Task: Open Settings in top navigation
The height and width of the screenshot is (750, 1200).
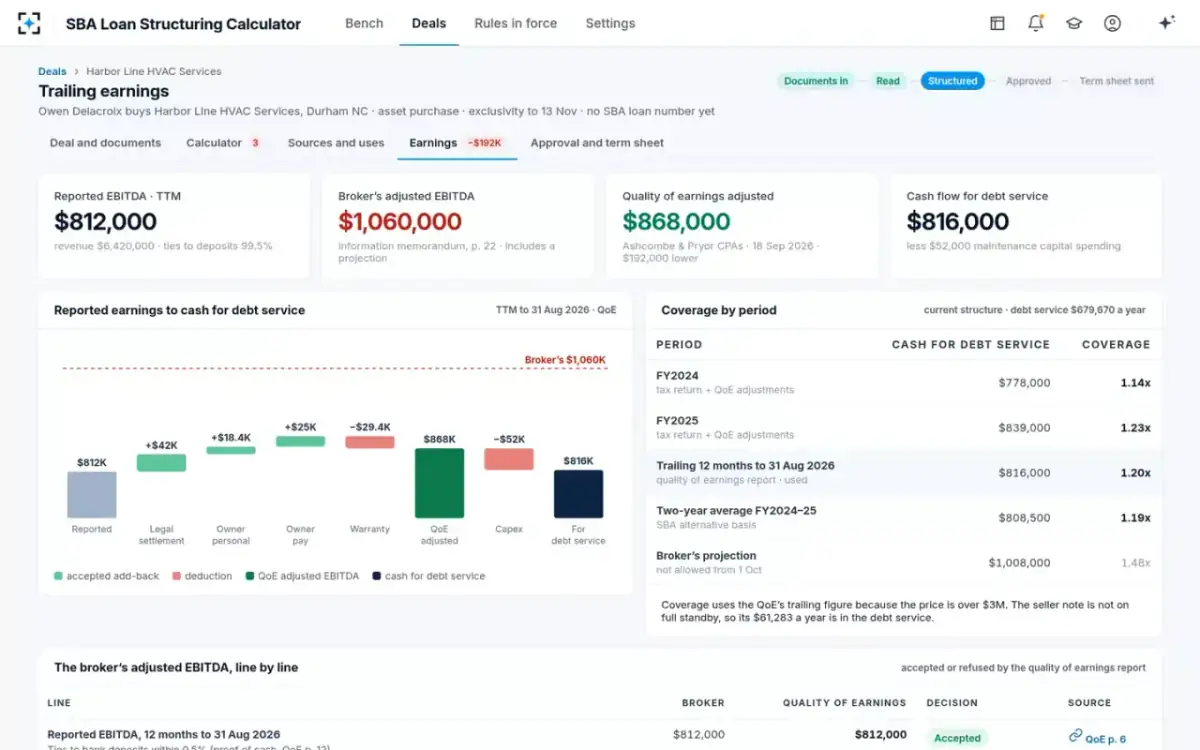Action: [610, 23]
